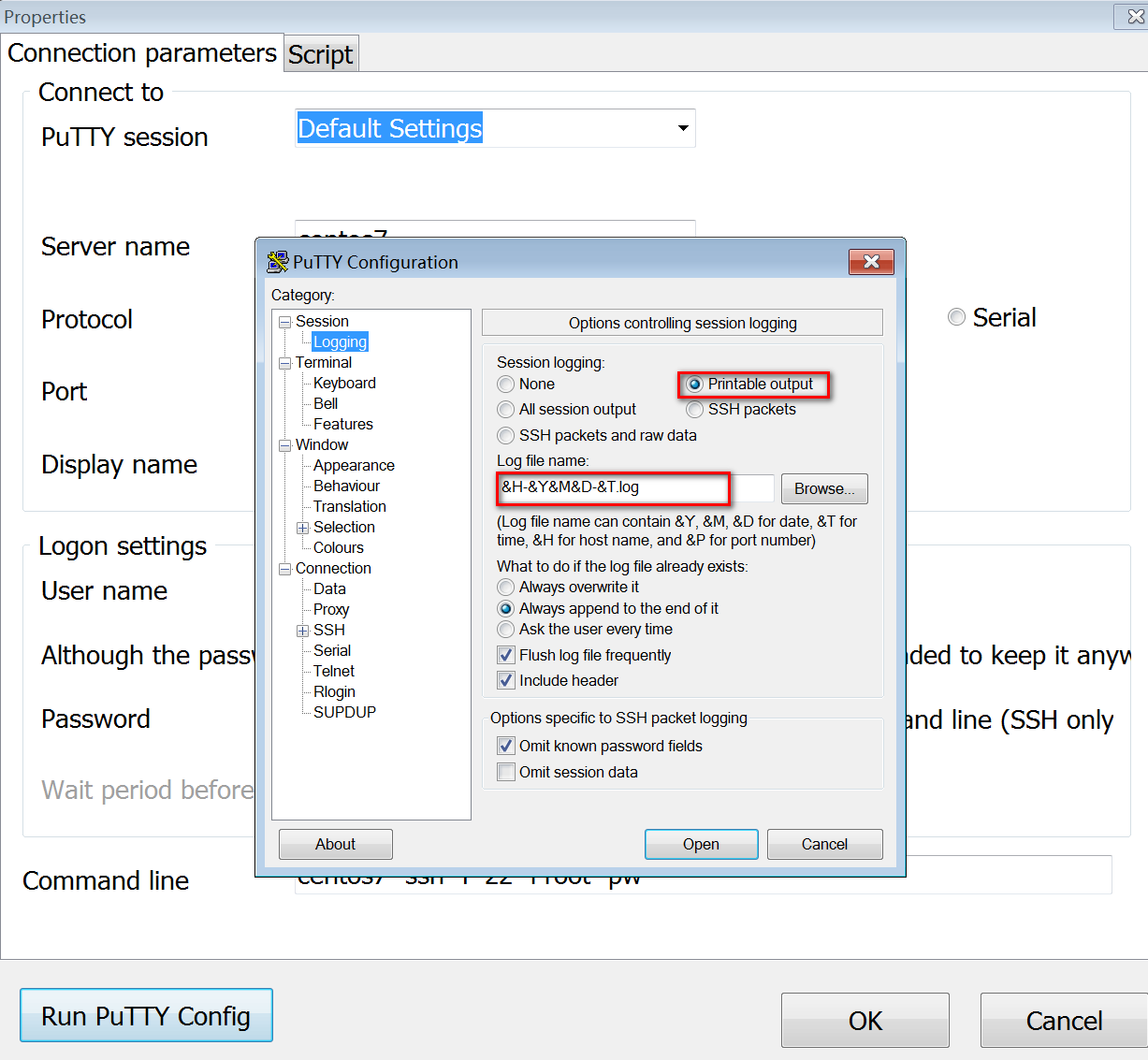The height and width of the screenshot is (1060, 1148).
Task: Select Session category label
Action: [322, 322]
